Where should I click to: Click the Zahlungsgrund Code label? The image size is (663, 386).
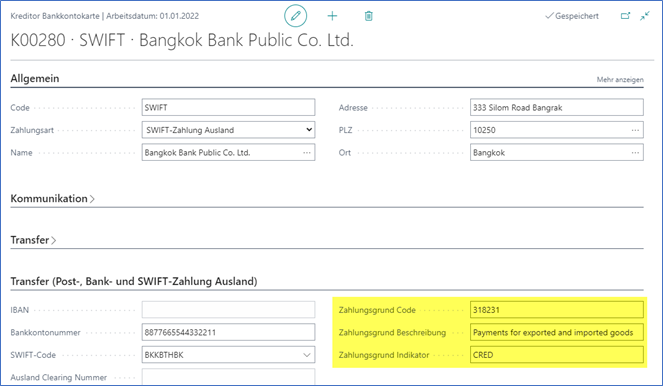[x=377, y=310]
